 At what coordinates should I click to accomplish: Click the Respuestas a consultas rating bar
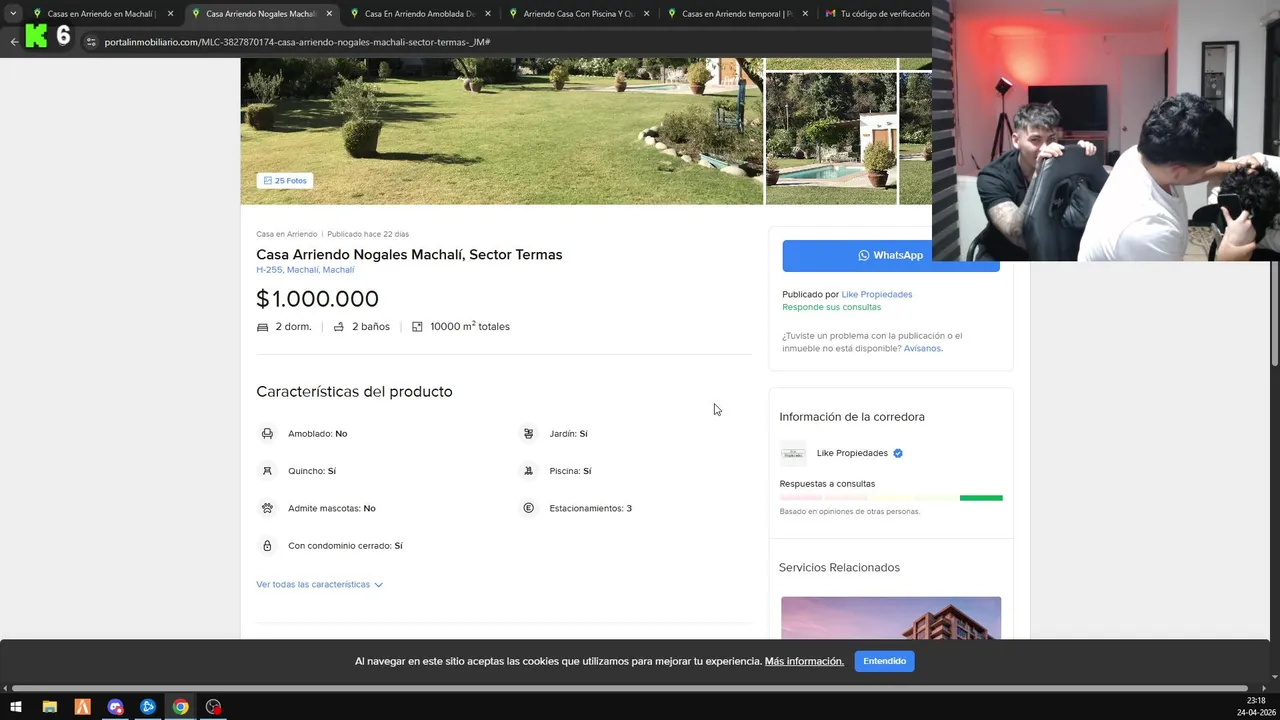[x=891, y=497]
